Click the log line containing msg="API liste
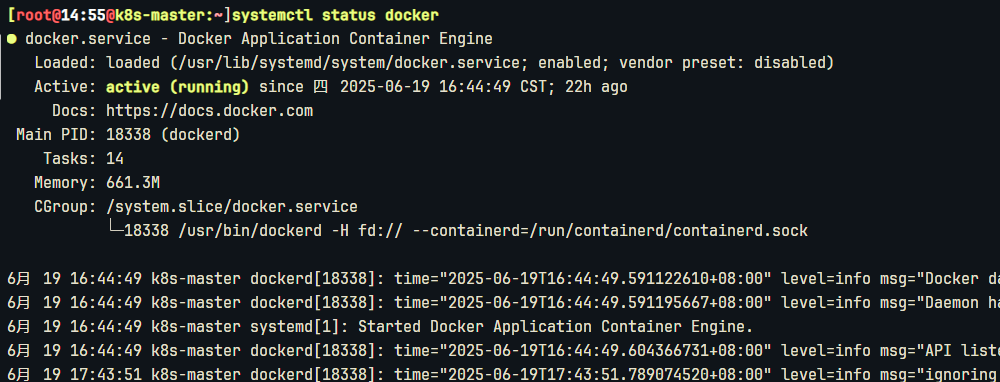The image size is (1000, 382). (x=500, y=351)
